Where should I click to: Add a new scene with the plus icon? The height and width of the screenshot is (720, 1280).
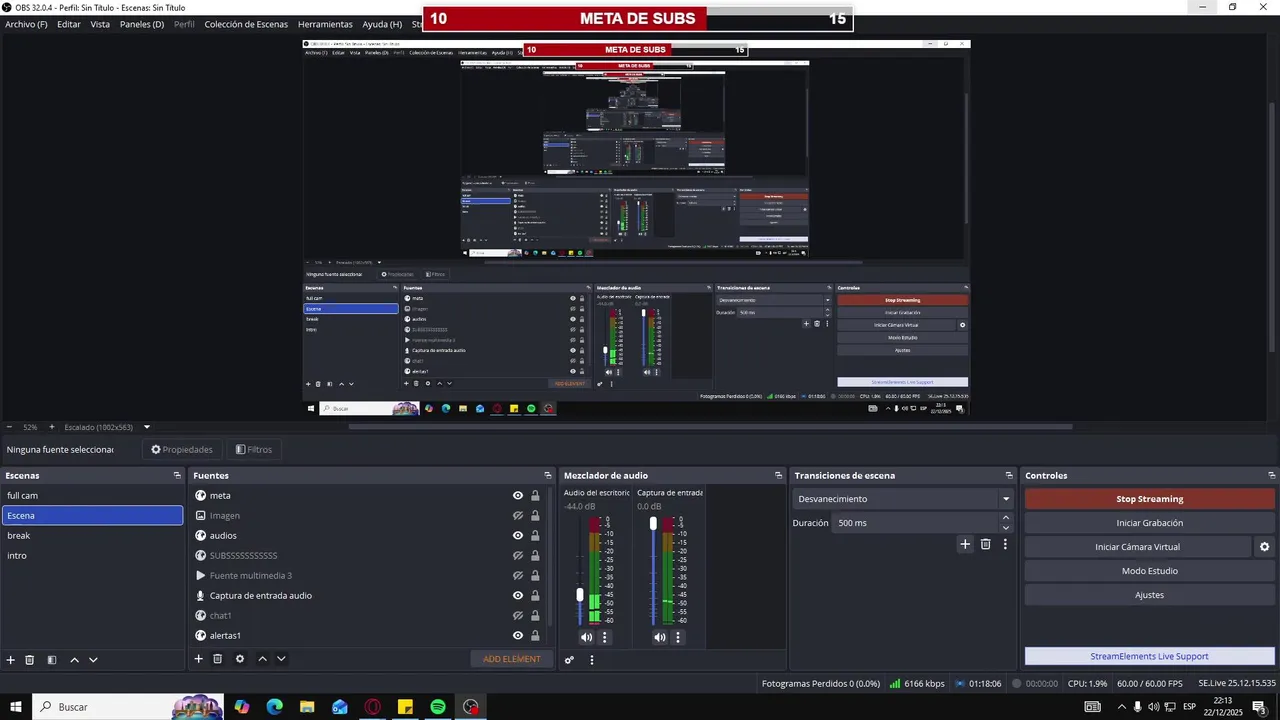click(x=11, y=660)
